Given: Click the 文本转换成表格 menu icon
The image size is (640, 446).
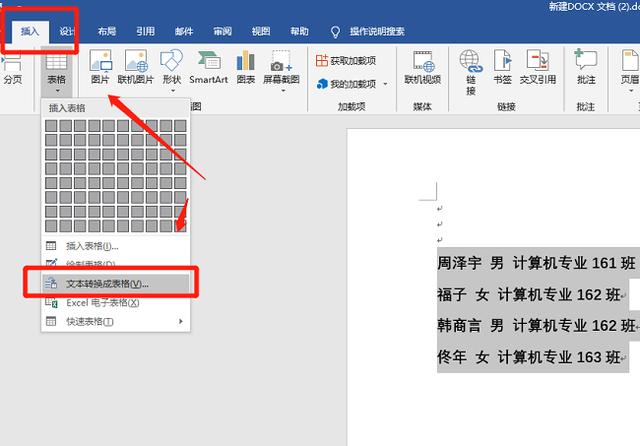Looking at the screenshot, I should (51, 283).
